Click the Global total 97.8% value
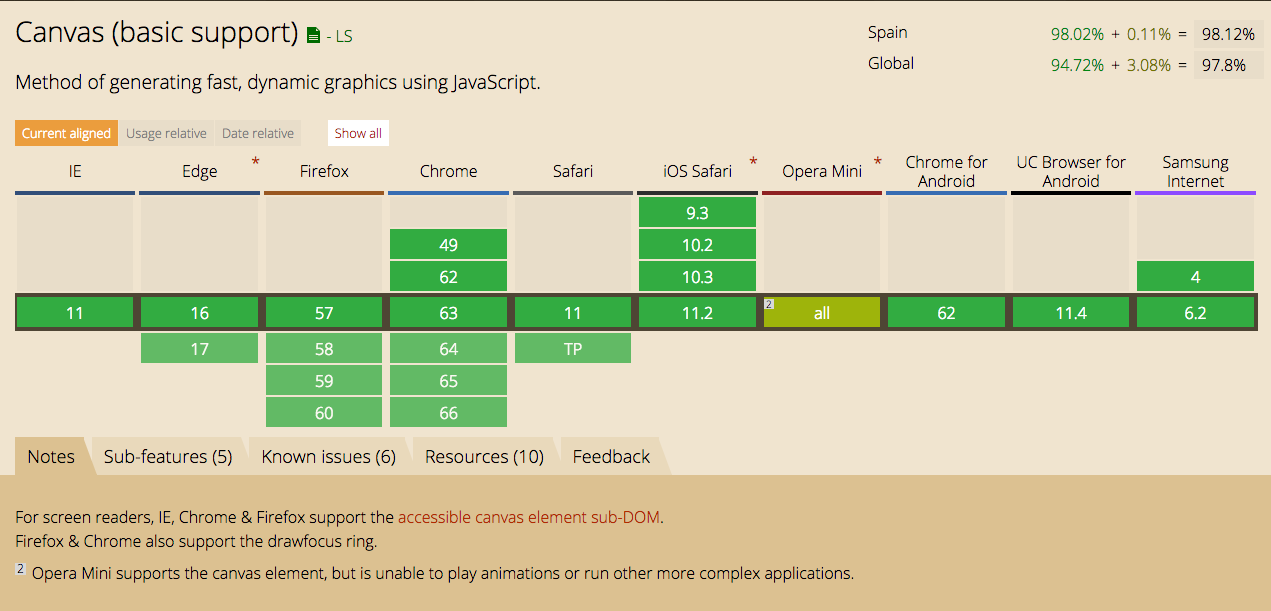Viewport: 1271px width, 611px height. click(1228, 65)
